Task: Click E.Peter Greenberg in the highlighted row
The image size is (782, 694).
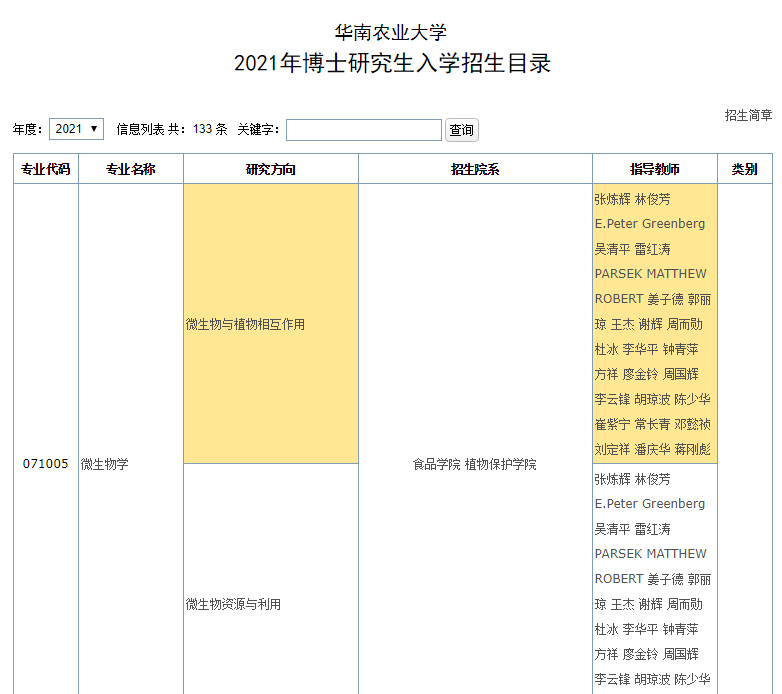Action: [650, 223]
